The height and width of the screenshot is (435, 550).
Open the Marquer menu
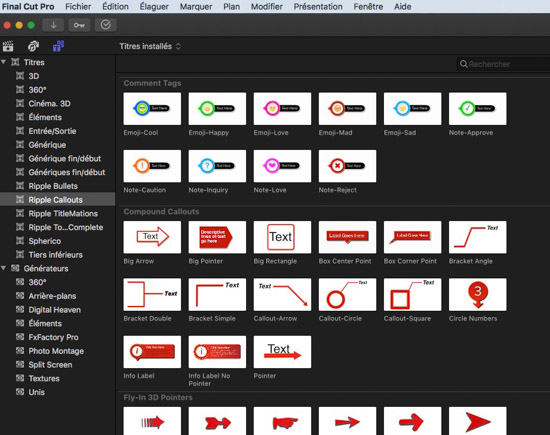tap(196, 6)
